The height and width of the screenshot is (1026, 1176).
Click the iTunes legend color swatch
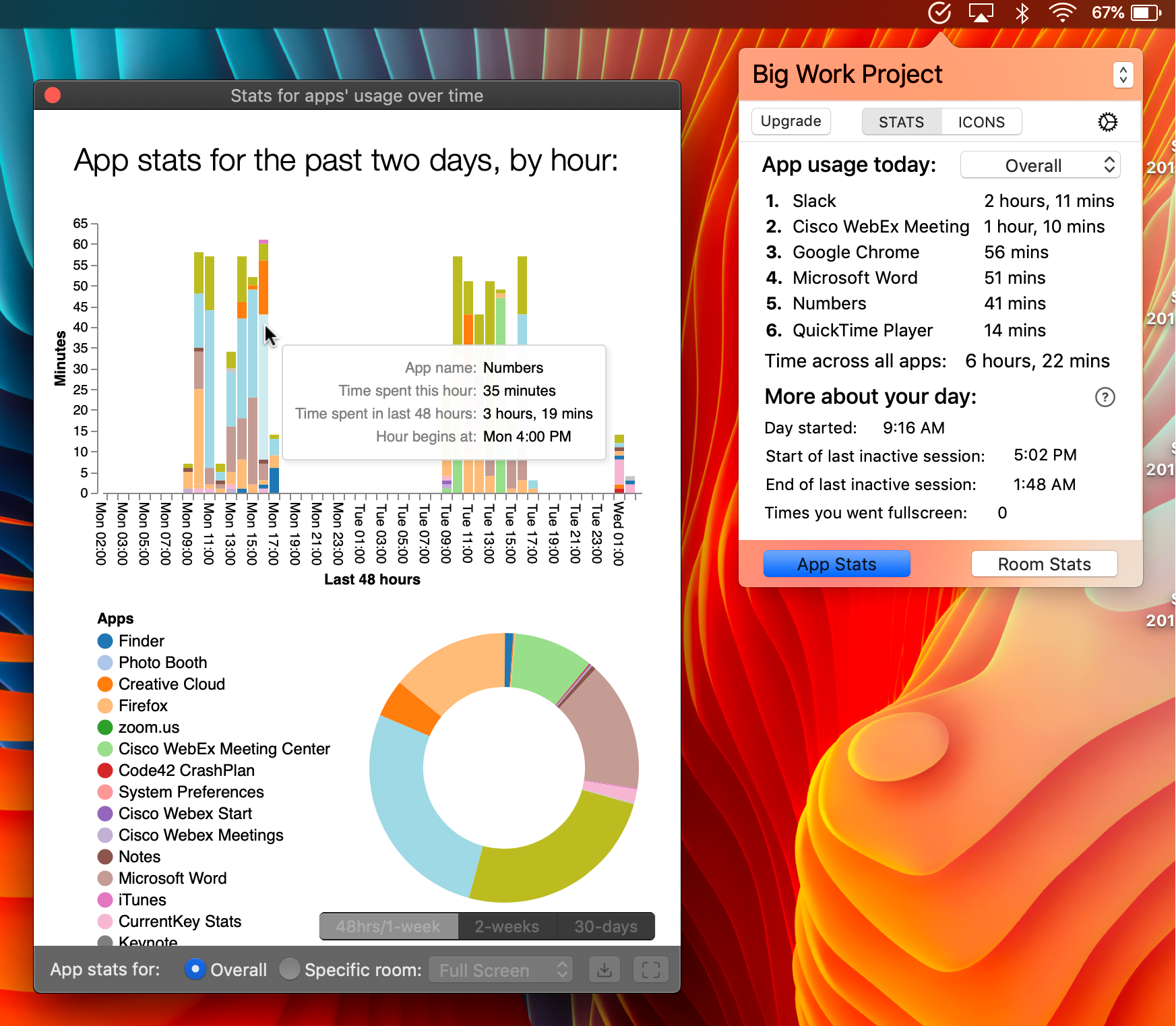coord(105,900)
